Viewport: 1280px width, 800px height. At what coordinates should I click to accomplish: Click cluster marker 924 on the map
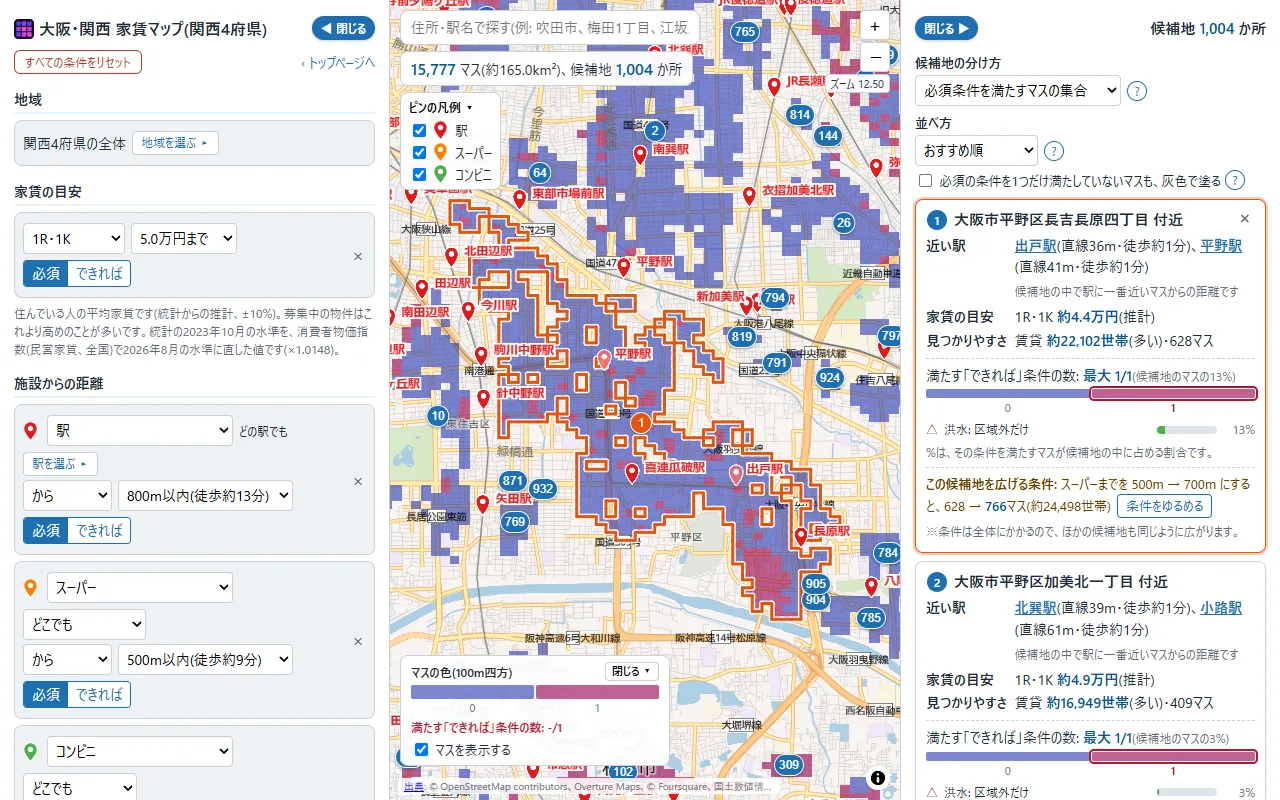tap(829, 378)
